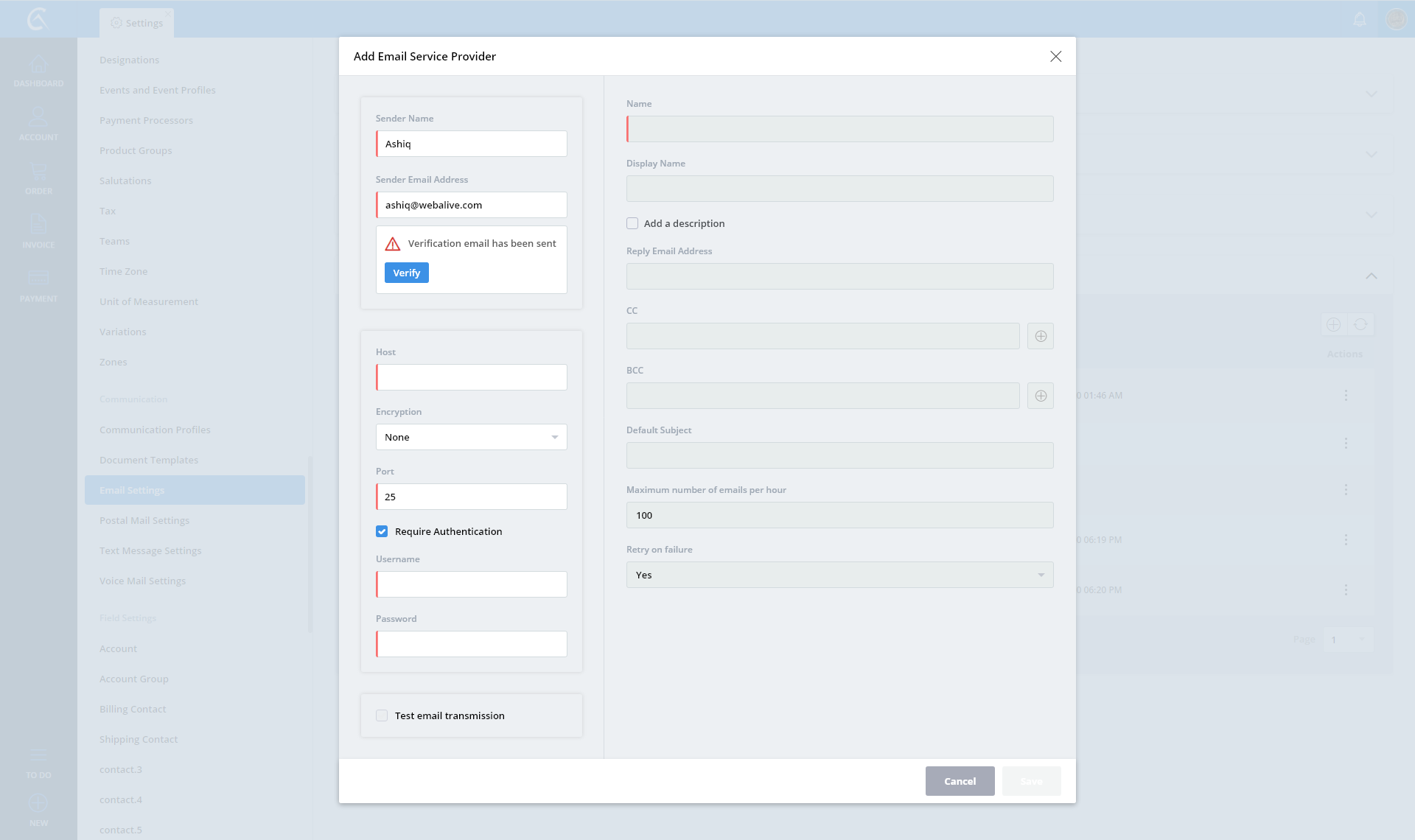Uncheck Require Authentication checkbox

[x=382, y=531]
